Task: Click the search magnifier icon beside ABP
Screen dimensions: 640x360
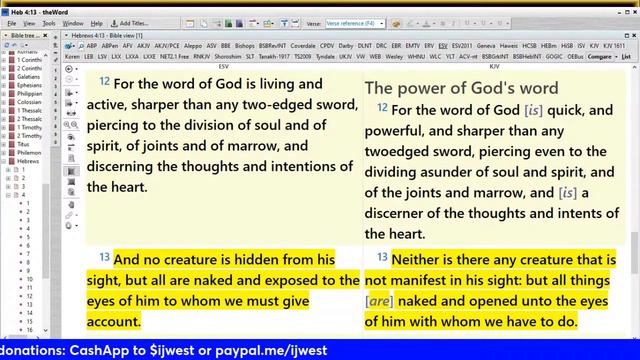Action: [81, 46]
